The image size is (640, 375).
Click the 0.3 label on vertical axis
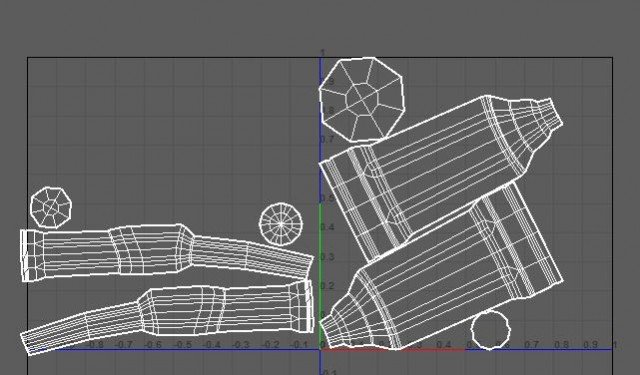327,257
